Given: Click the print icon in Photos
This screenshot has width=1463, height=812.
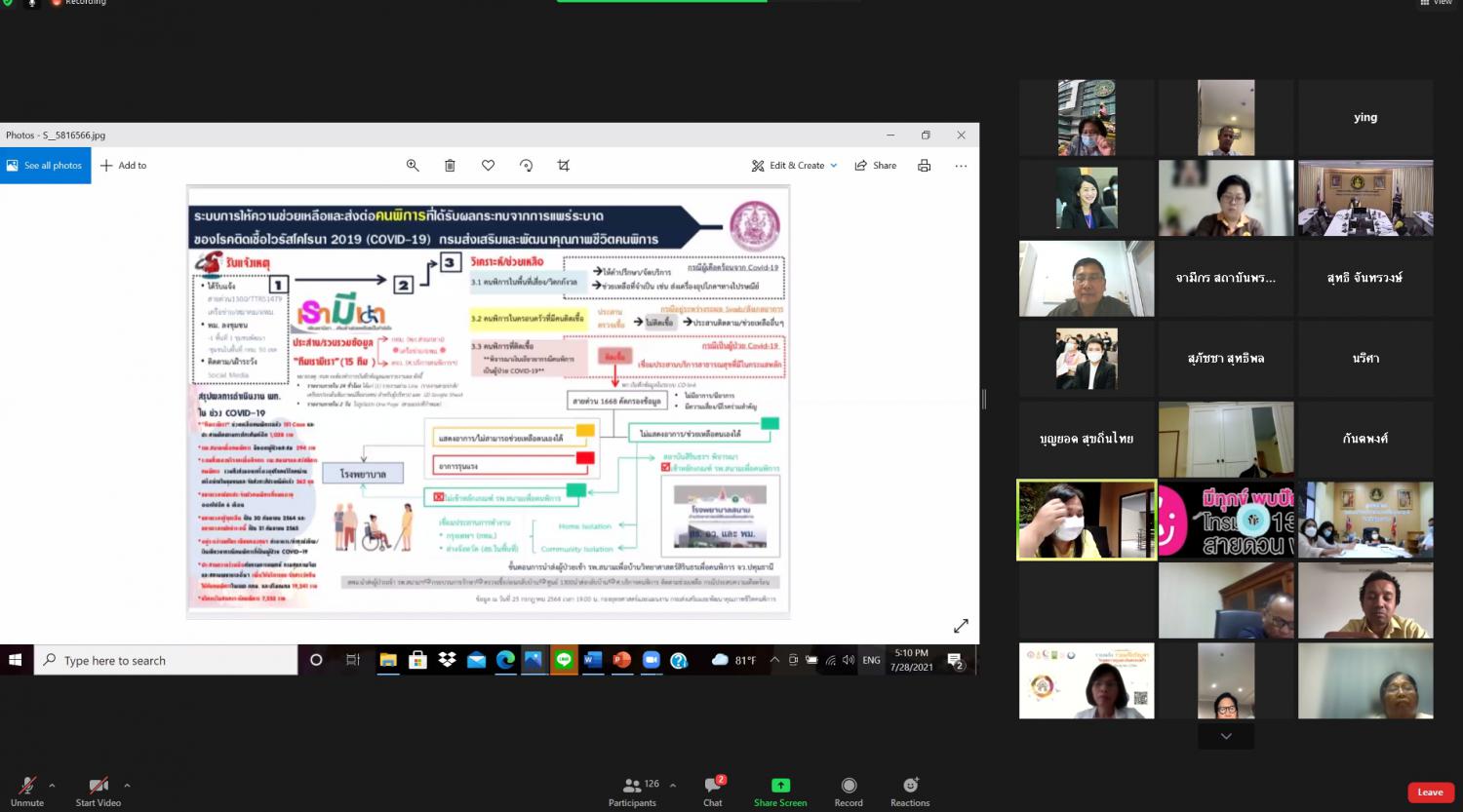Looking at the screenshot, I should click(924, 166).
